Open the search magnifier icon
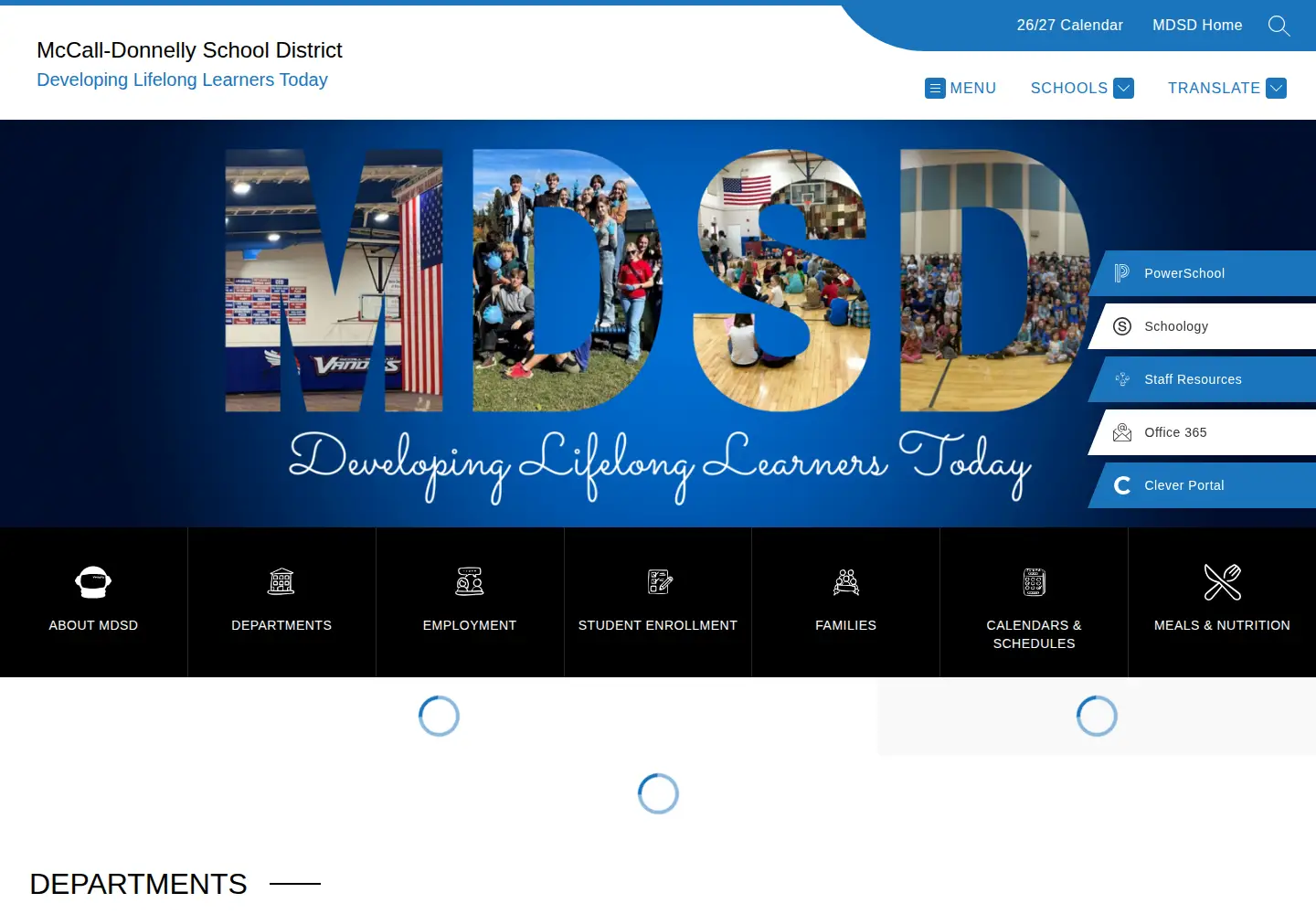Image resolution: width=1316 pixels, height=914 pixels. point(1279,26)
